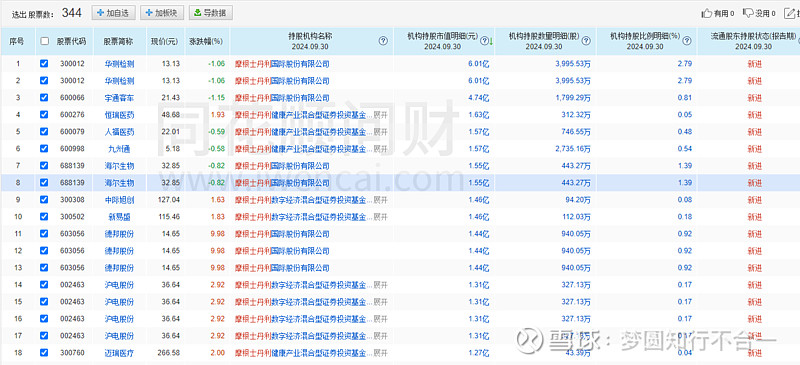Expand 展开 in row 14 沪电股份
This screenshot has height=365, width=800.
click(x=381, y=285)
